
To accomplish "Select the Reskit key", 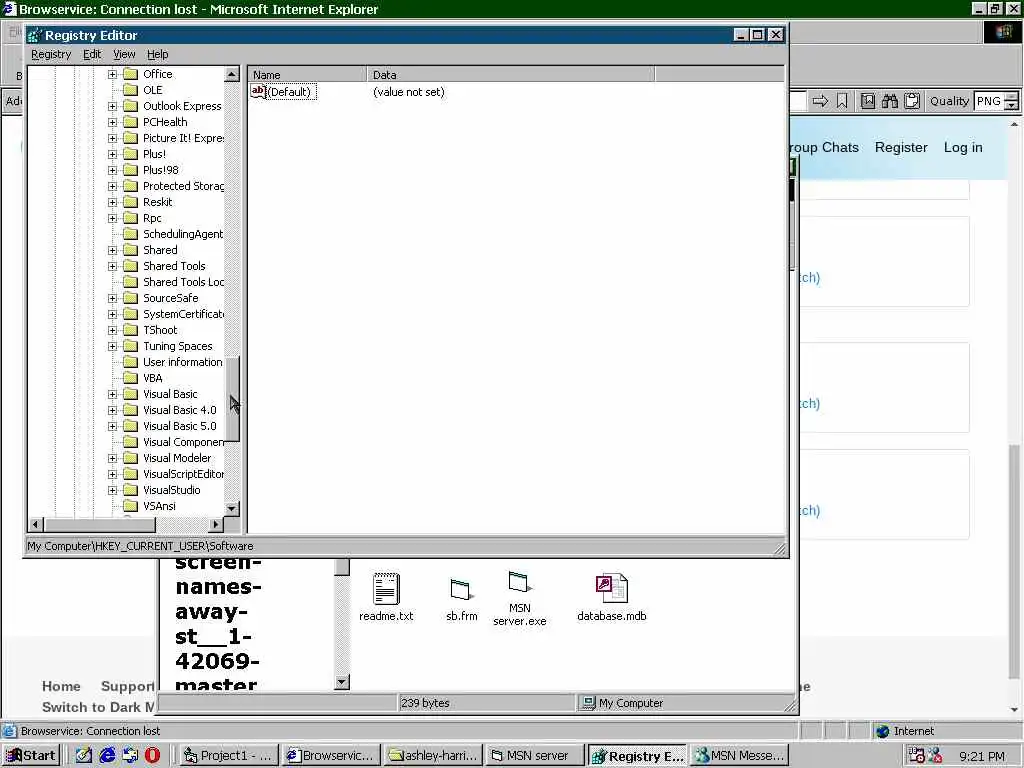I will coord(157,202).
